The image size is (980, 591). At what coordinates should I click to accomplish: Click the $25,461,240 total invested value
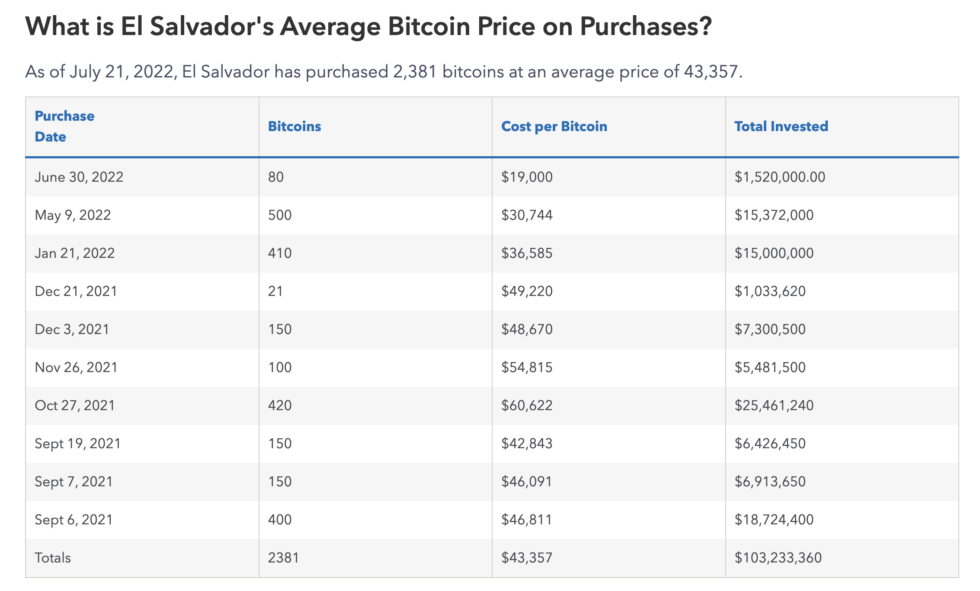coord(774,405)
